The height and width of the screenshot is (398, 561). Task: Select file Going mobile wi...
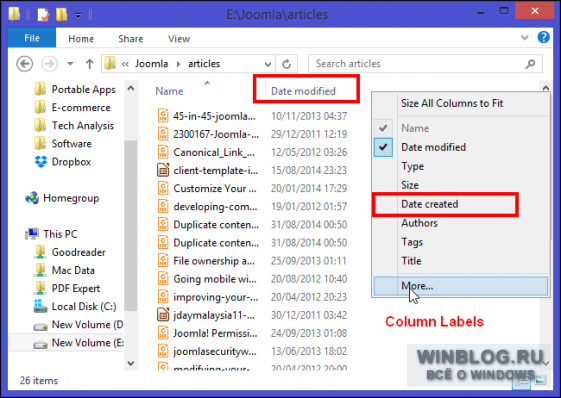tap(215, 279)
